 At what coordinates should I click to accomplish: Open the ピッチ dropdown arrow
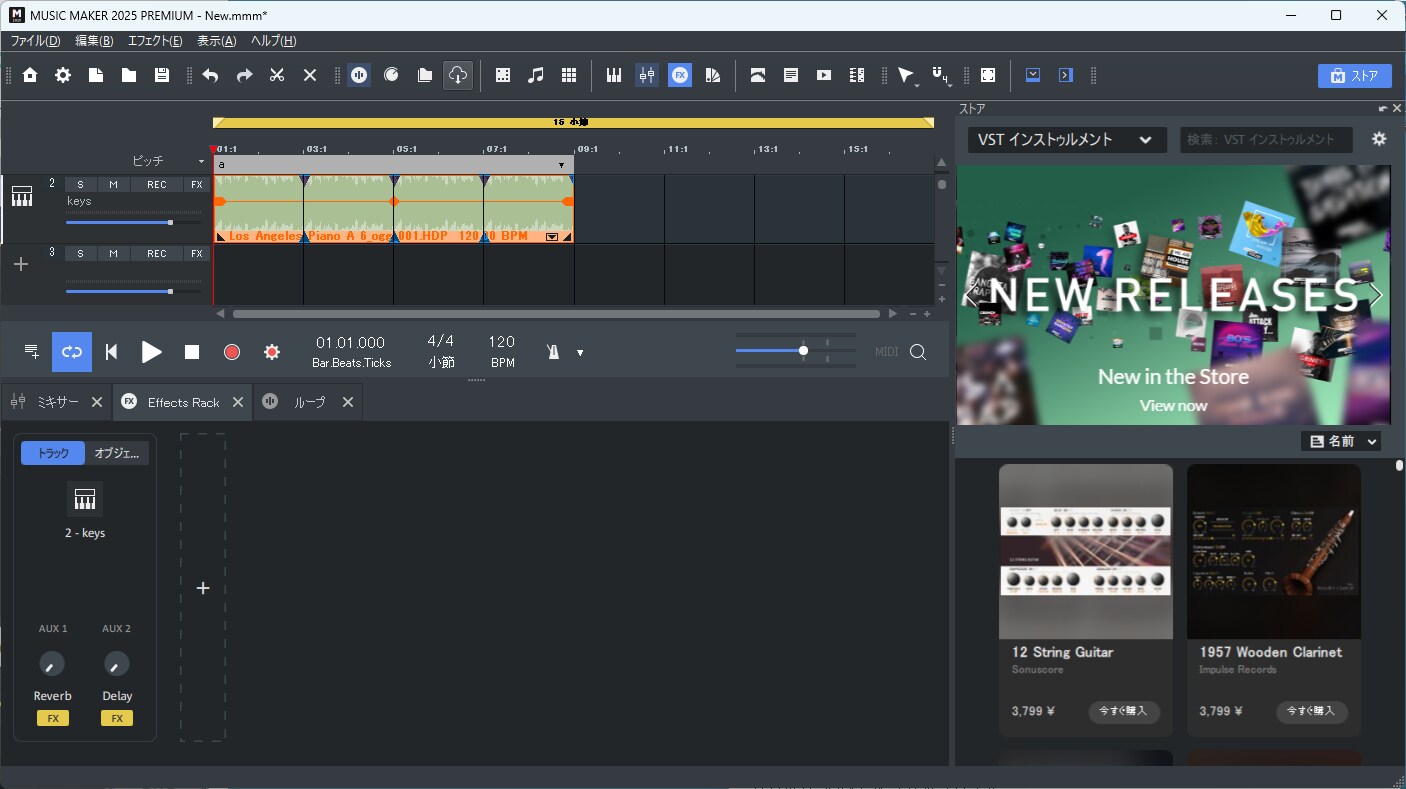tap(201, 162)
